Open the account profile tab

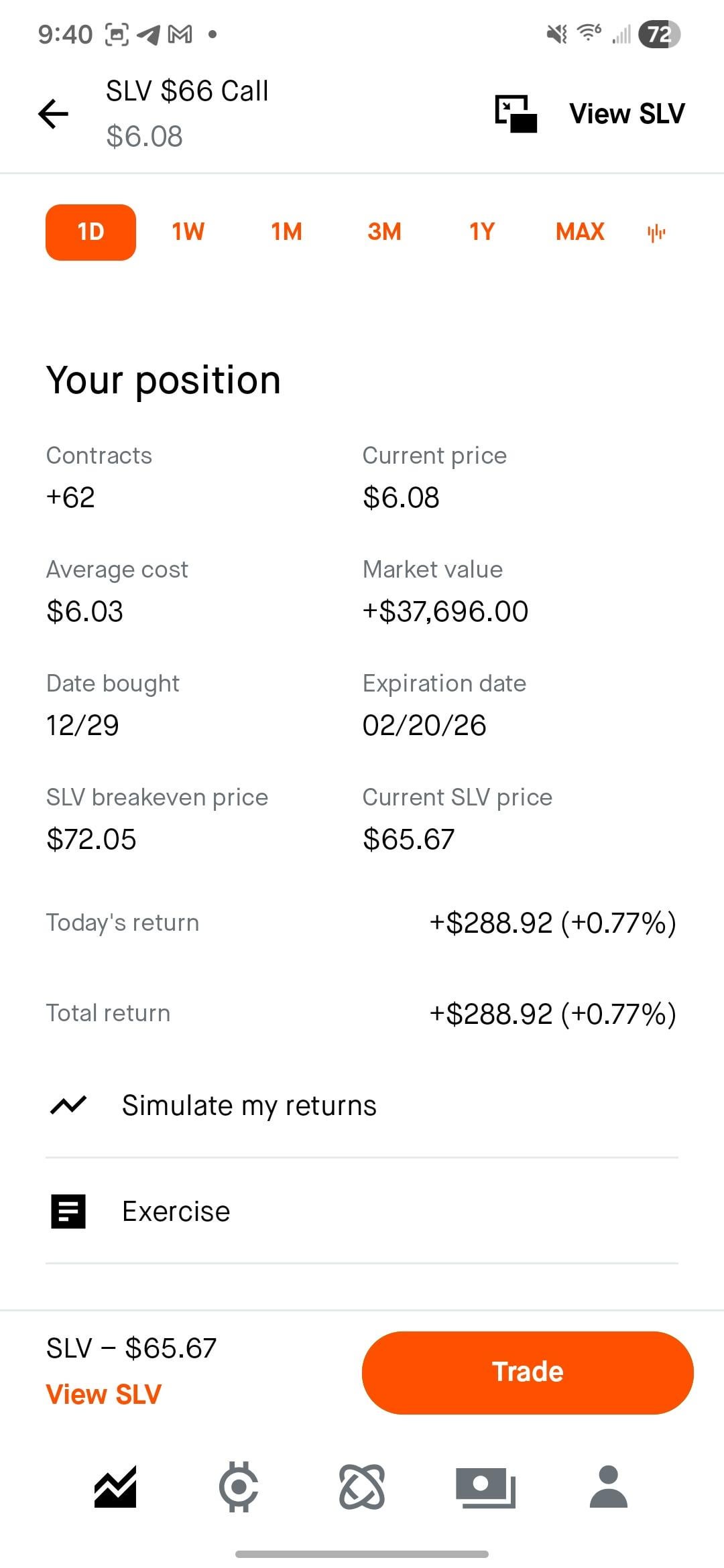pos(608,1487)
